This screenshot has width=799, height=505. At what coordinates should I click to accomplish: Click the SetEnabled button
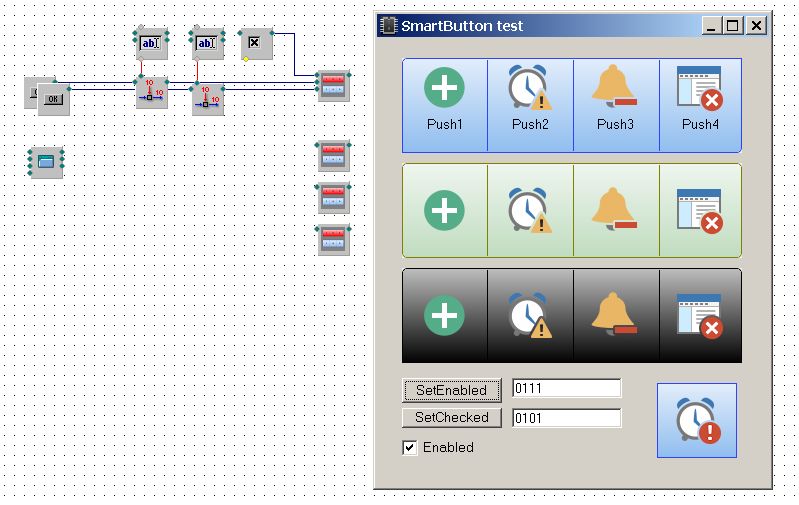(451, 390)
